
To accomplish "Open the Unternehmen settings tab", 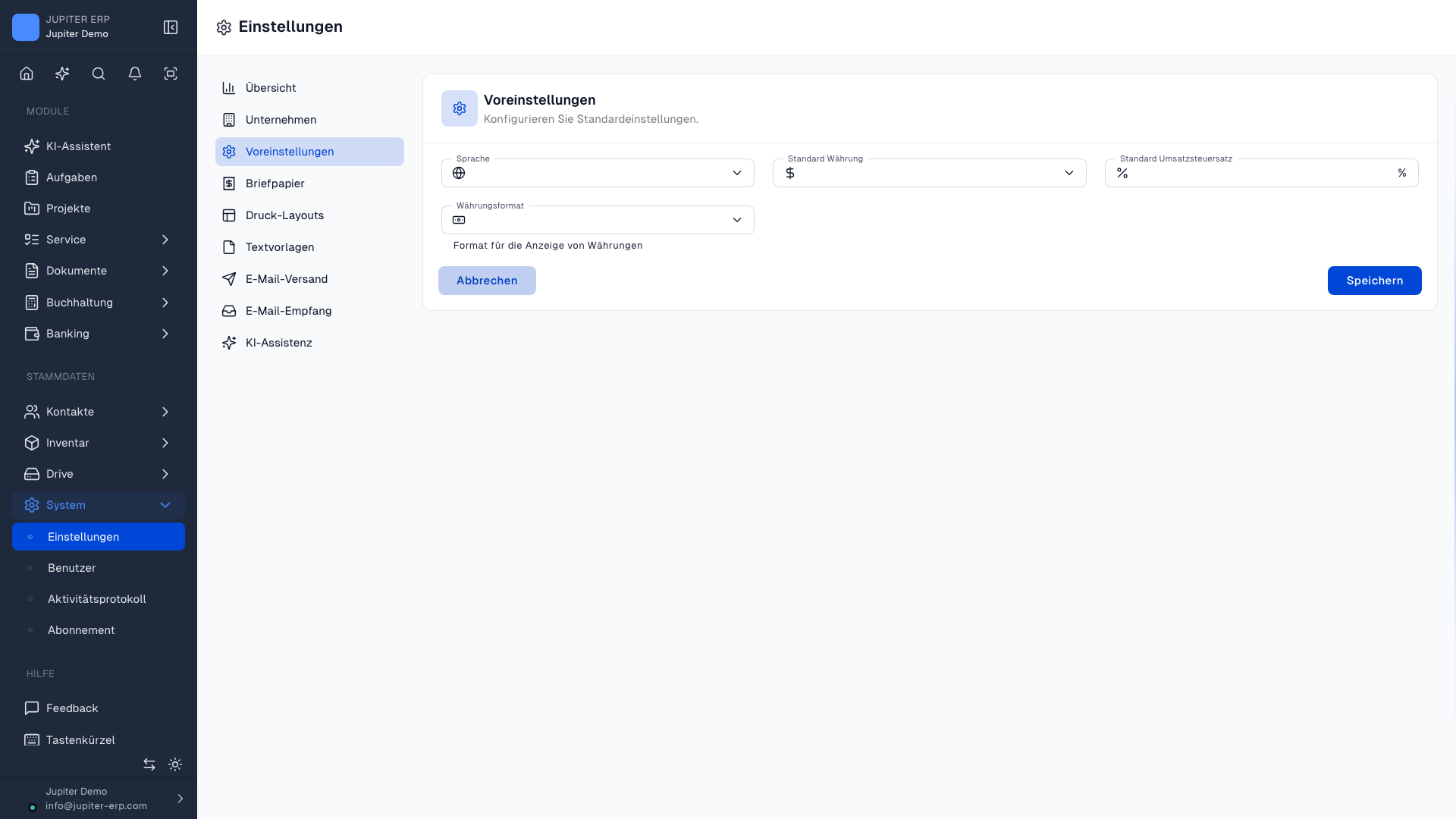I will point(309,120).
